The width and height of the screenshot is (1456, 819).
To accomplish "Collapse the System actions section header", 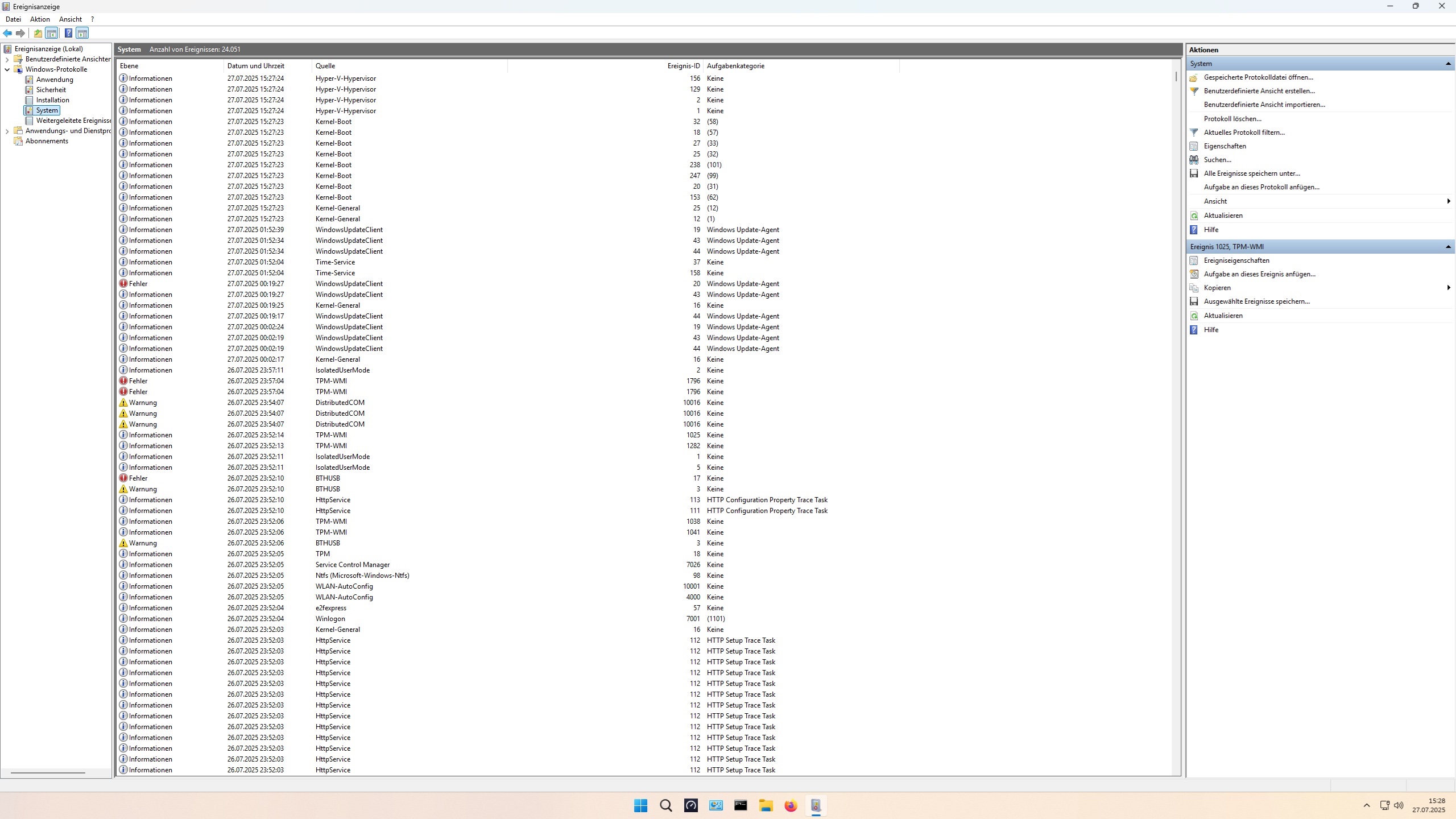I will [x=1447, y=64].
